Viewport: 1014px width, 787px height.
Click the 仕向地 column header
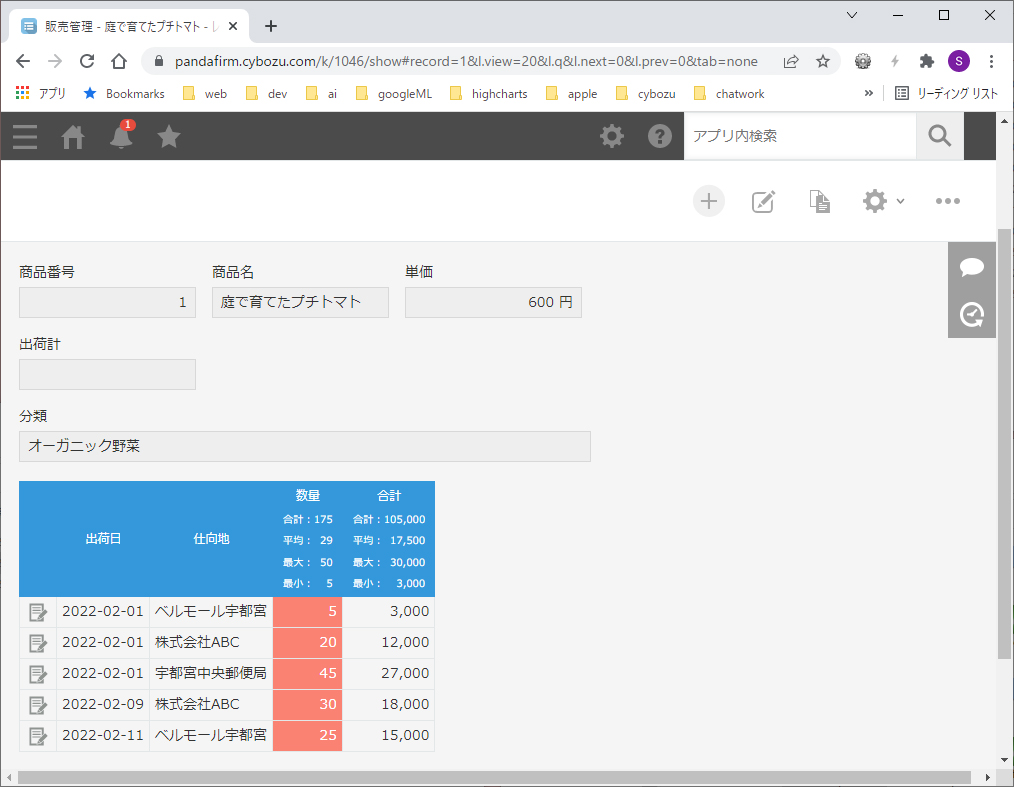click(211, 539)
